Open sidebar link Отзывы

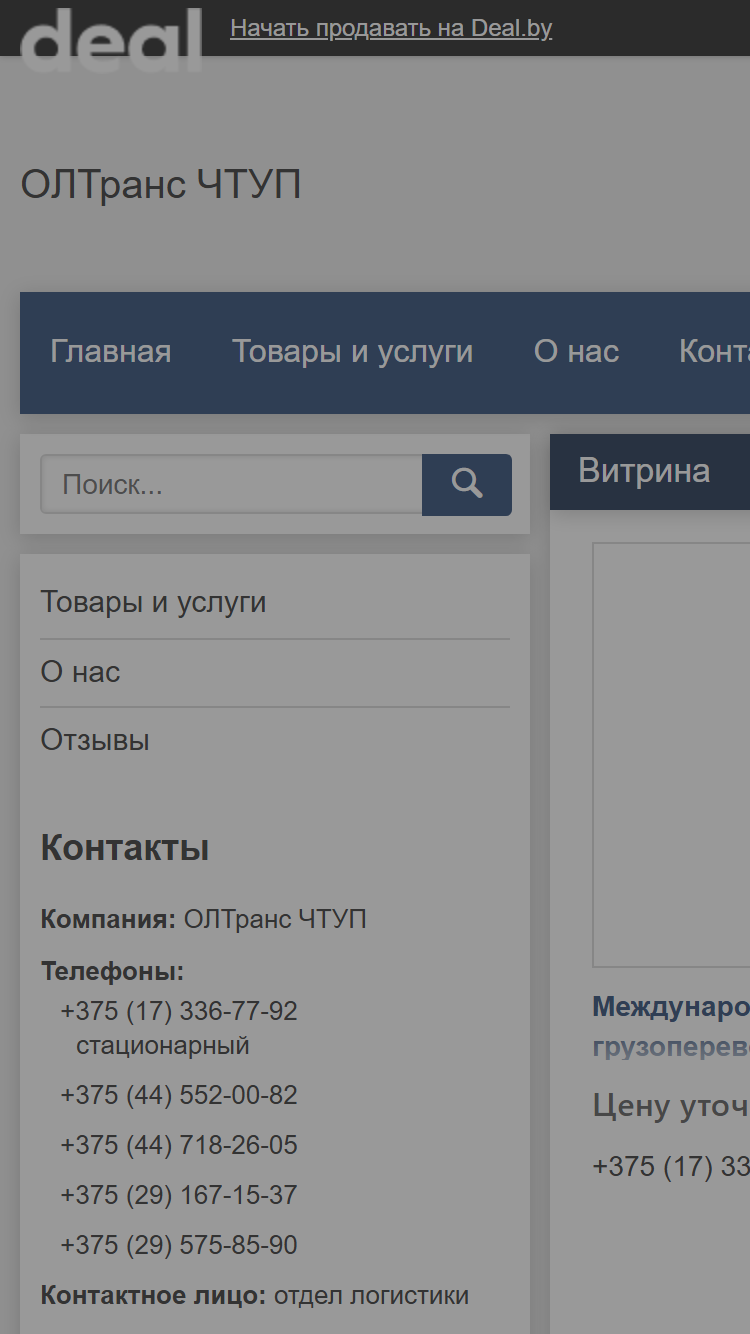[x=95, y=740]
